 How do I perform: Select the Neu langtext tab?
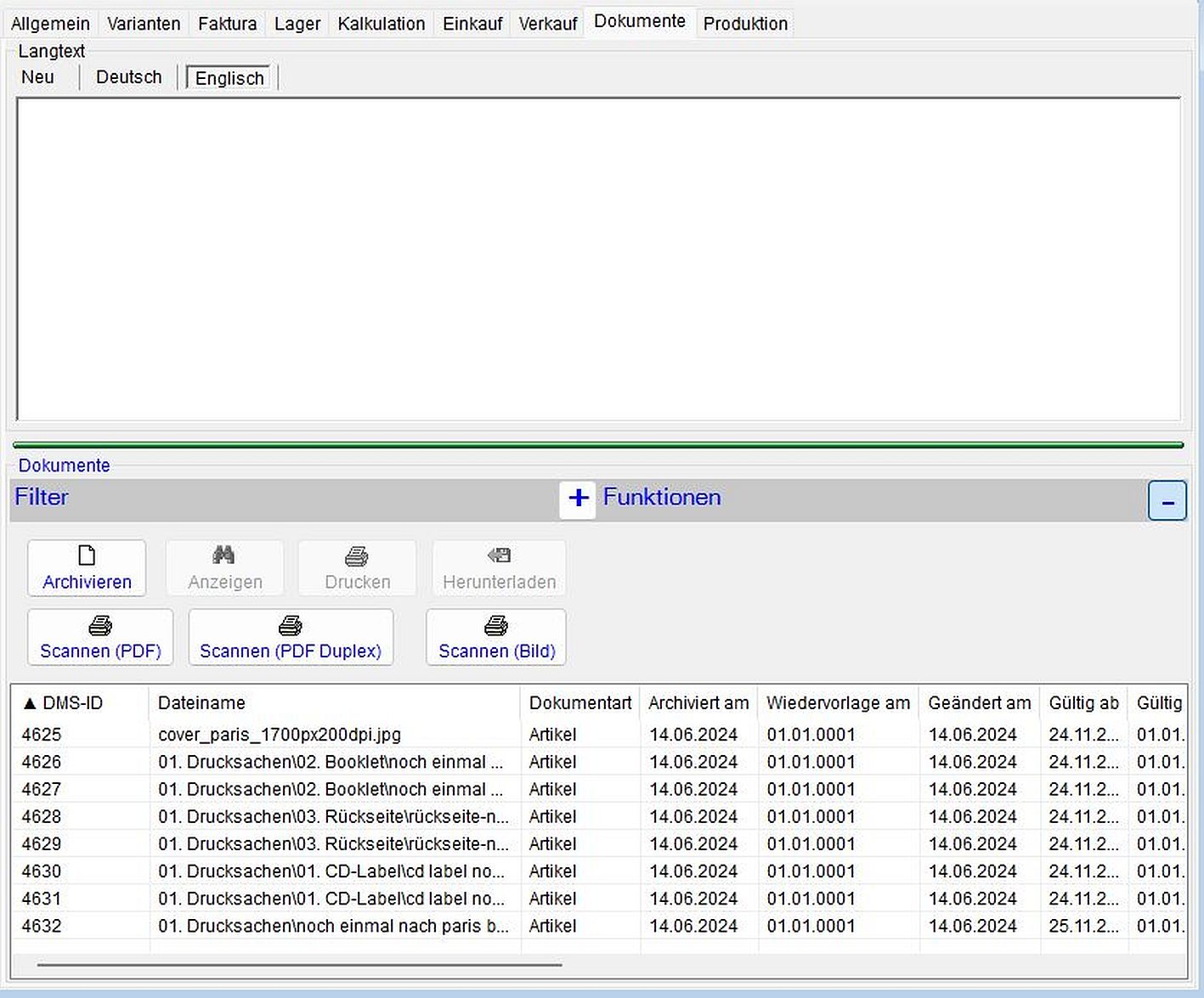pyautogui.click(x=38, y=77)
